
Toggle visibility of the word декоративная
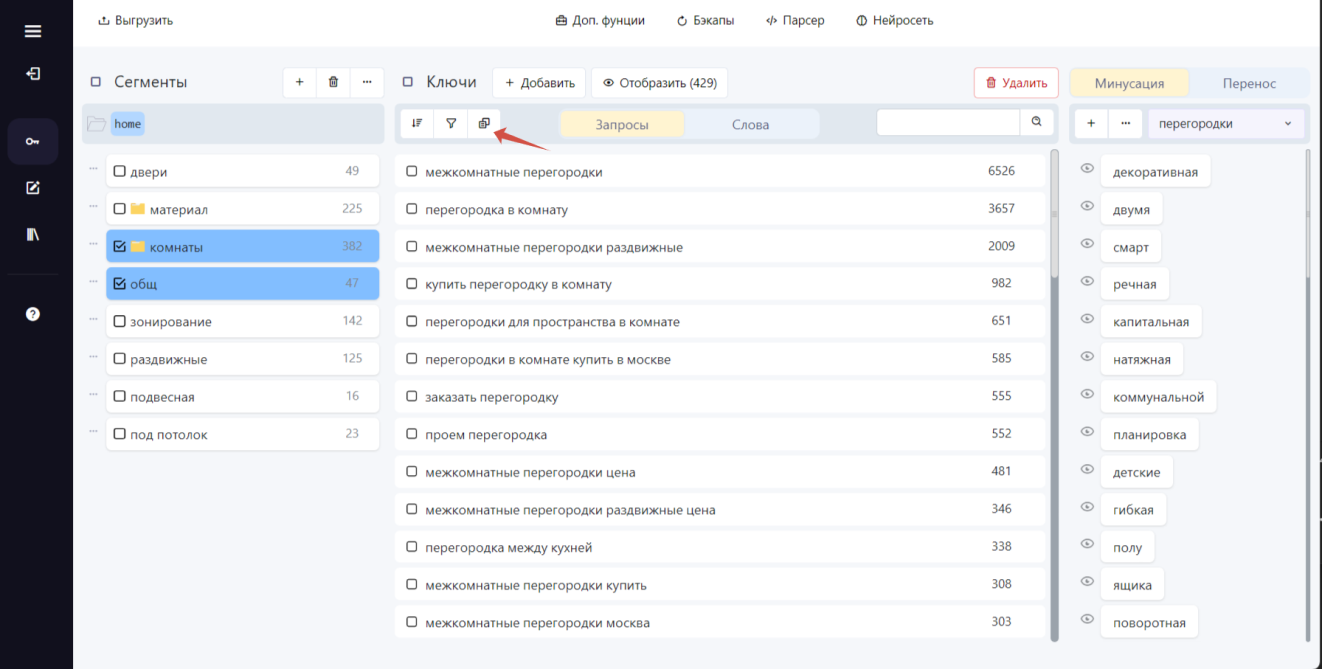1087,169
